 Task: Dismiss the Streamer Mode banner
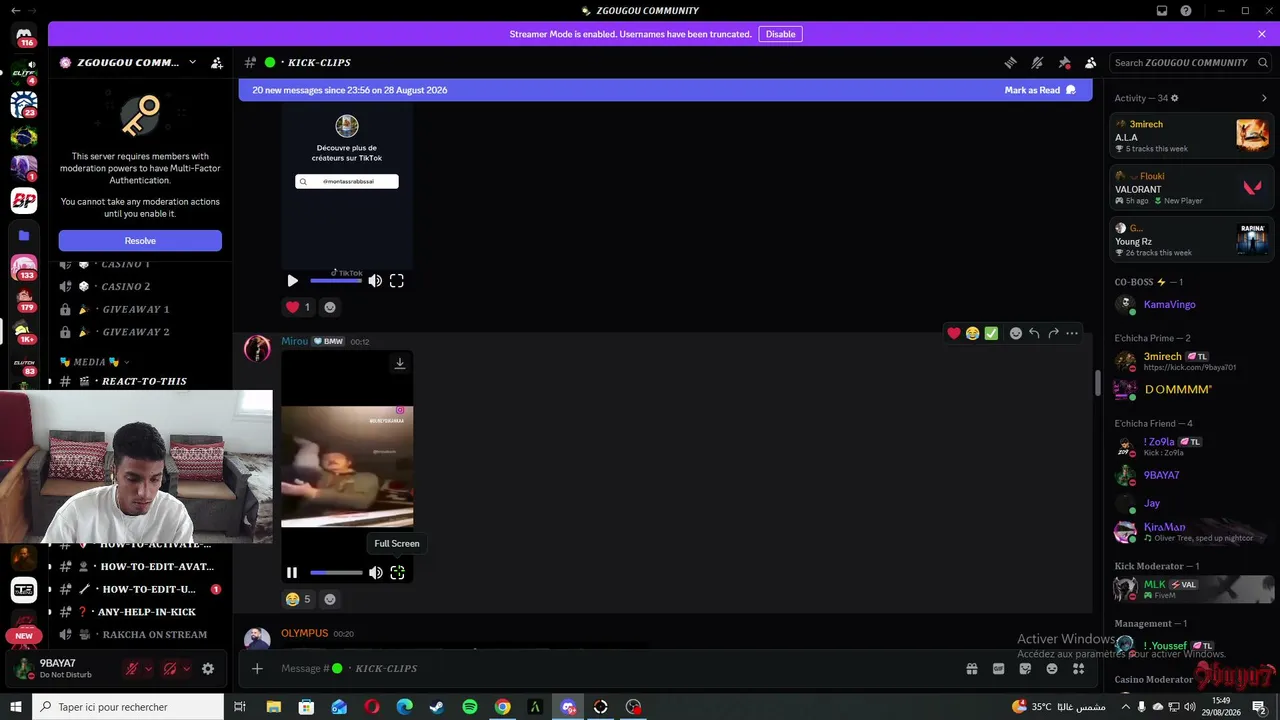tap(1262, 34)
